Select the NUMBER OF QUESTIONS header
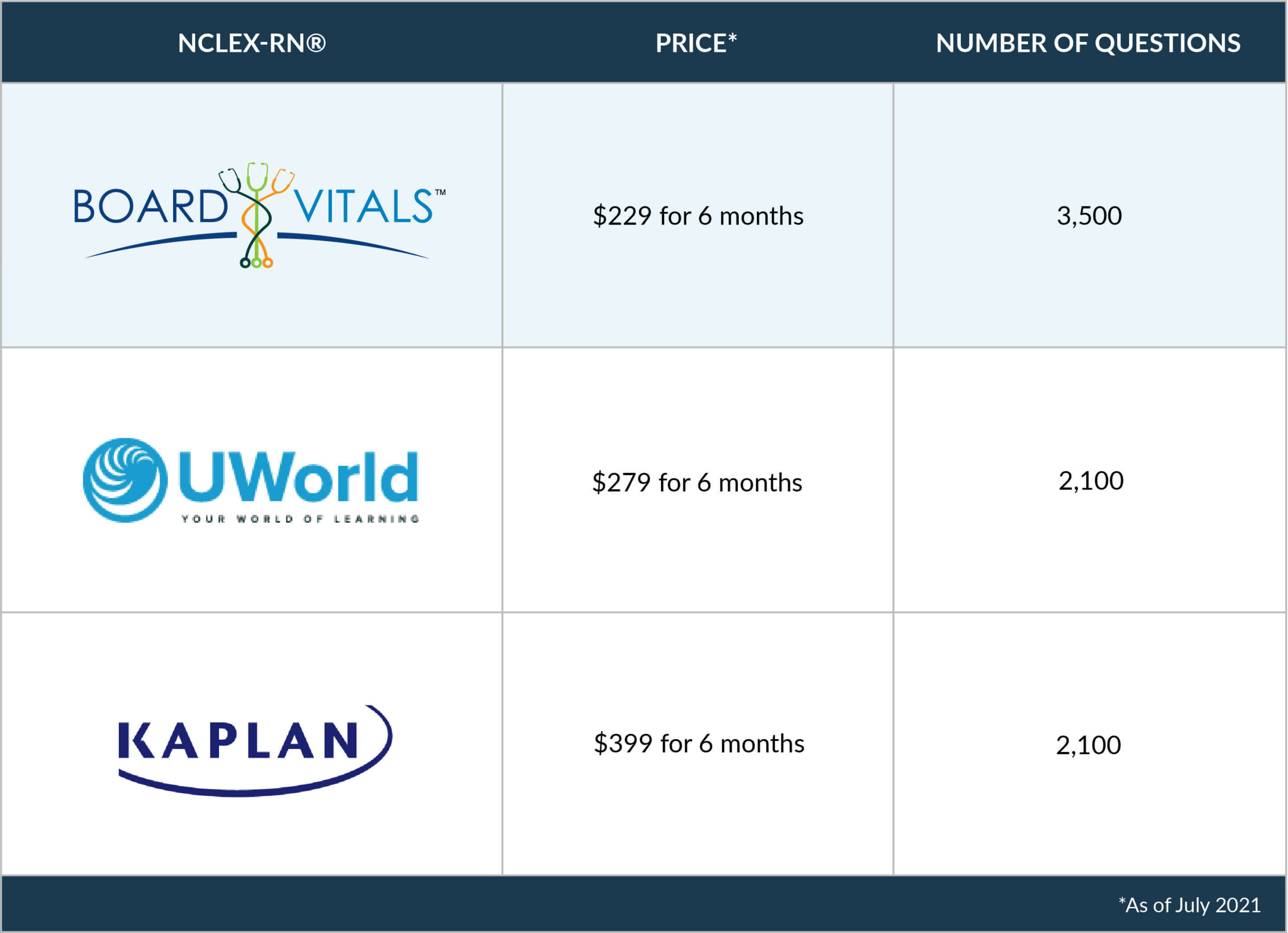This screenshot has width=1288, height=933. pyautogui.click(x=1088, y=43)
